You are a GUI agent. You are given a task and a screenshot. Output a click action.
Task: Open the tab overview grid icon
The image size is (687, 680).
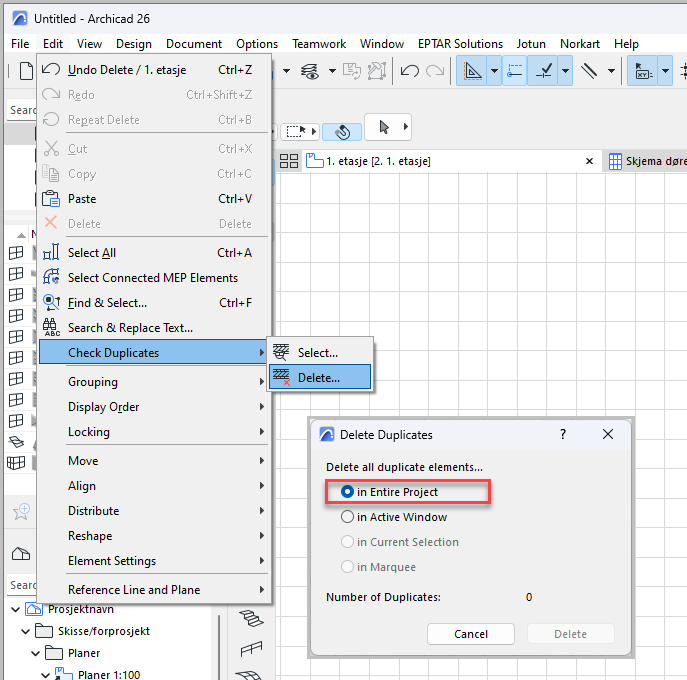click(x=289, y=161)
